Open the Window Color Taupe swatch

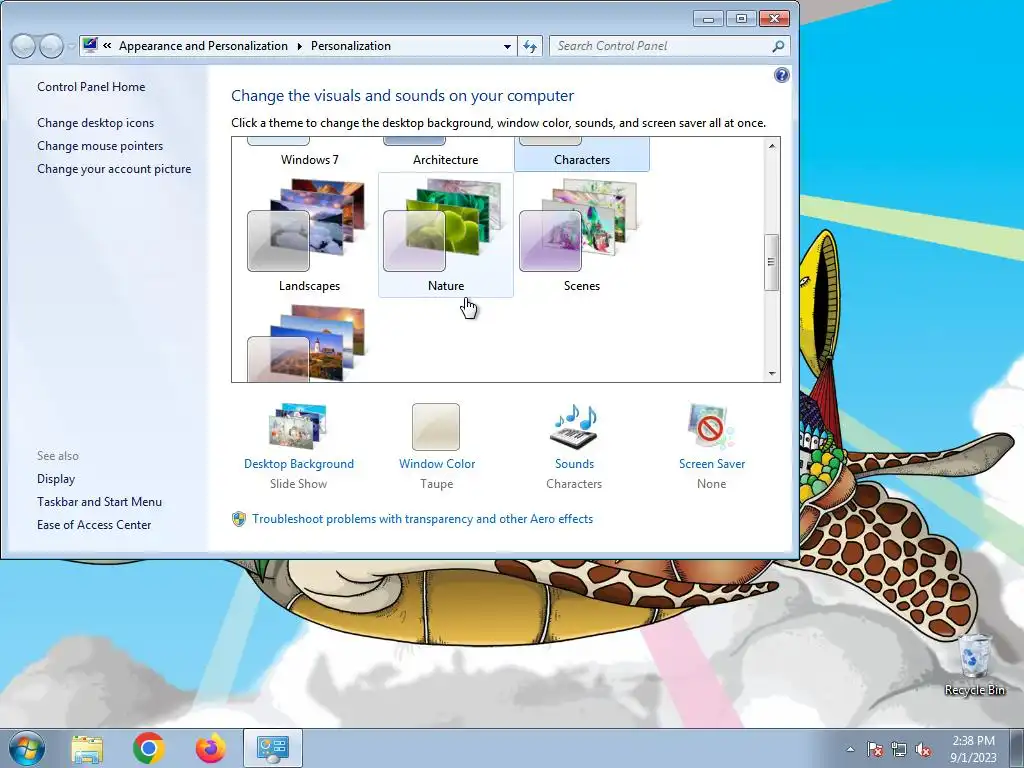point(436,426)
